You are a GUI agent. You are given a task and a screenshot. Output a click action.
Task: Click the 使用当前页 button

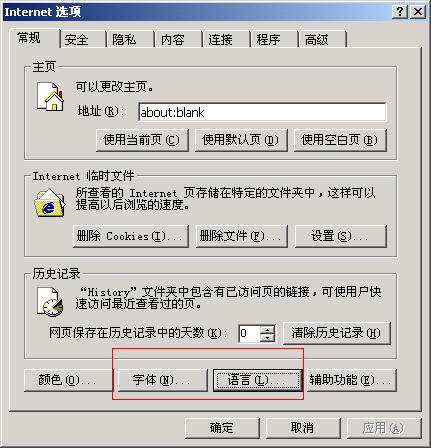pos(142,140)
